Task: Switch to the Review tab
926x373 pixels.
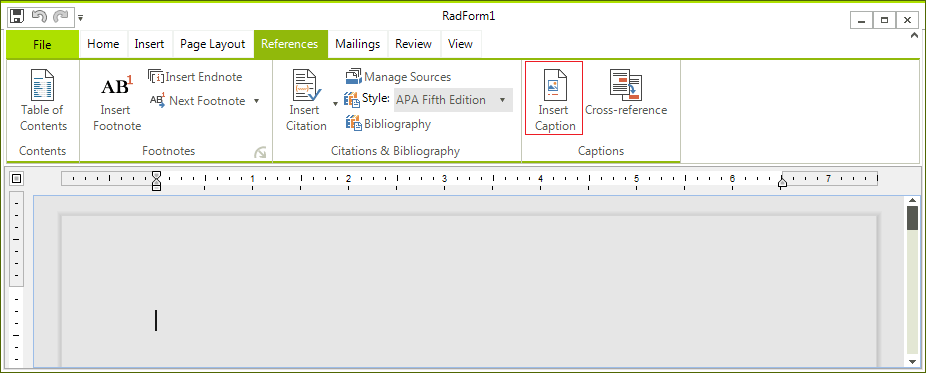Action: [413, 44]
